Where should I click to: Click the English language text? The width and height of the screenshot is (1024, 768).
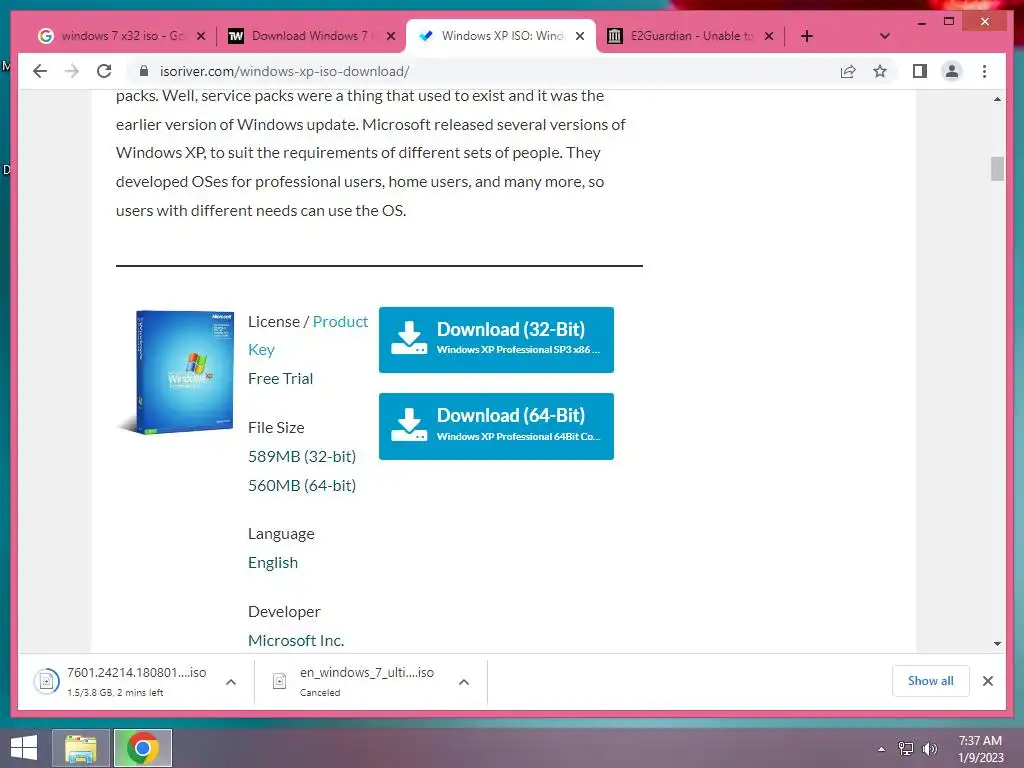[273, 563]
